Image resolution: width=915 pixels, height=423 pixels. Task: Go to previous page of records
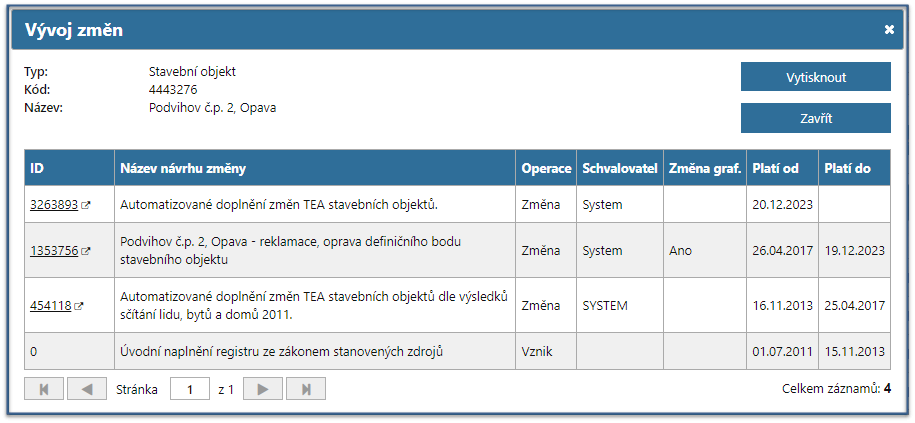pos(87,390)
